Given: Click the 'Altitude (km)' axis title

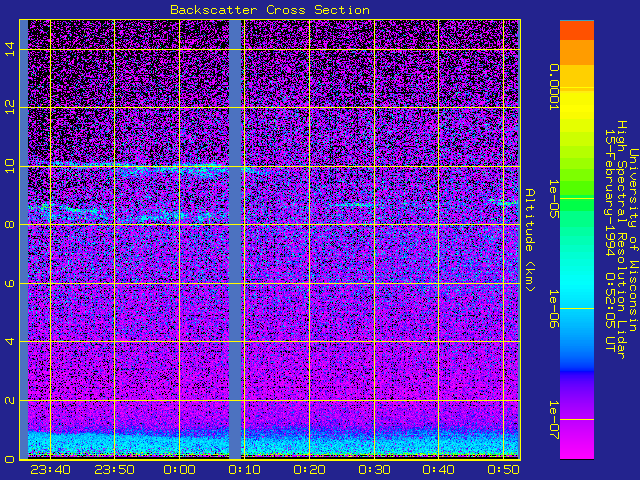Looking at the screenshot, I should (529, 240).
